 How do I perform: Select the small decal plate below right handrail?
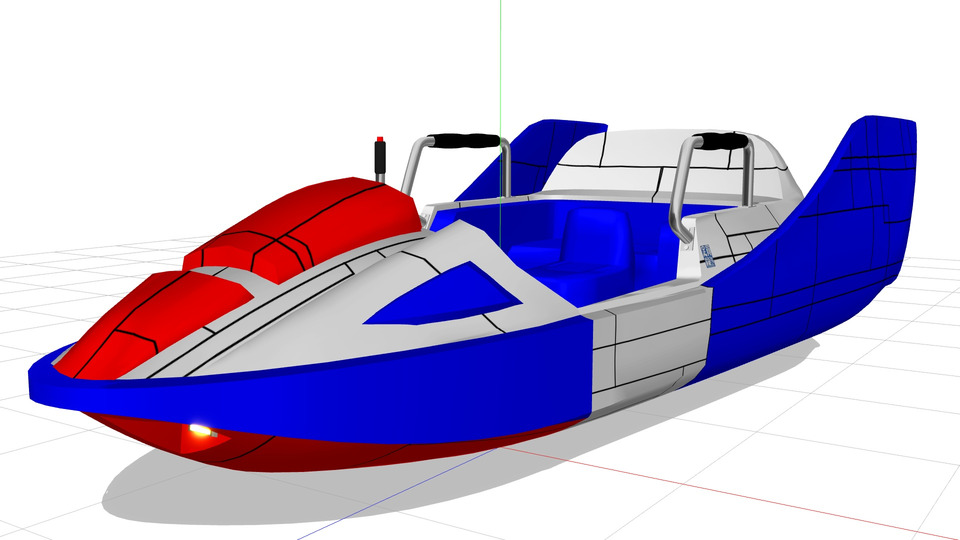[707, 254]
